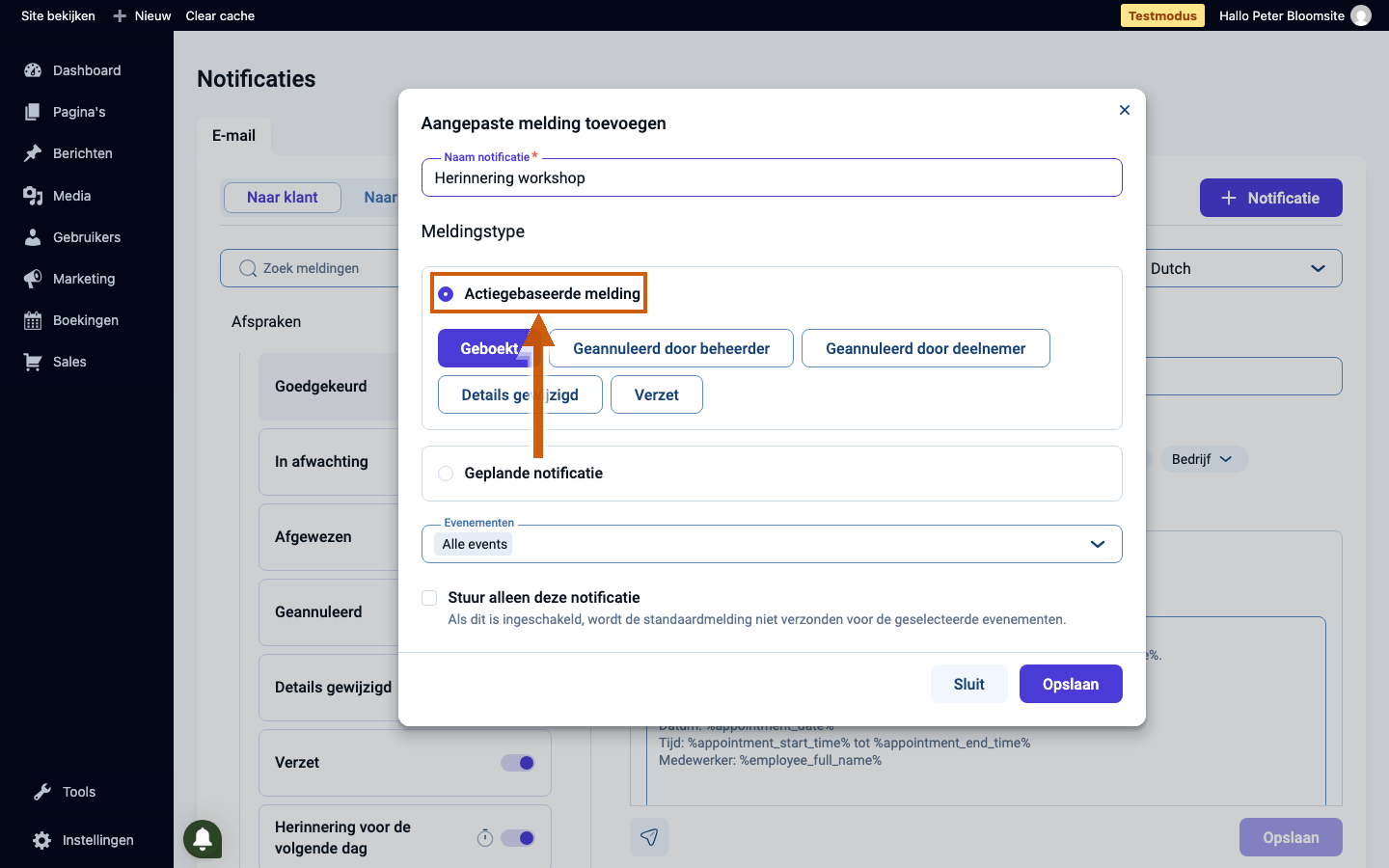
Task: Click Sluit to dismiss dialog
Action: click(969, 684)
